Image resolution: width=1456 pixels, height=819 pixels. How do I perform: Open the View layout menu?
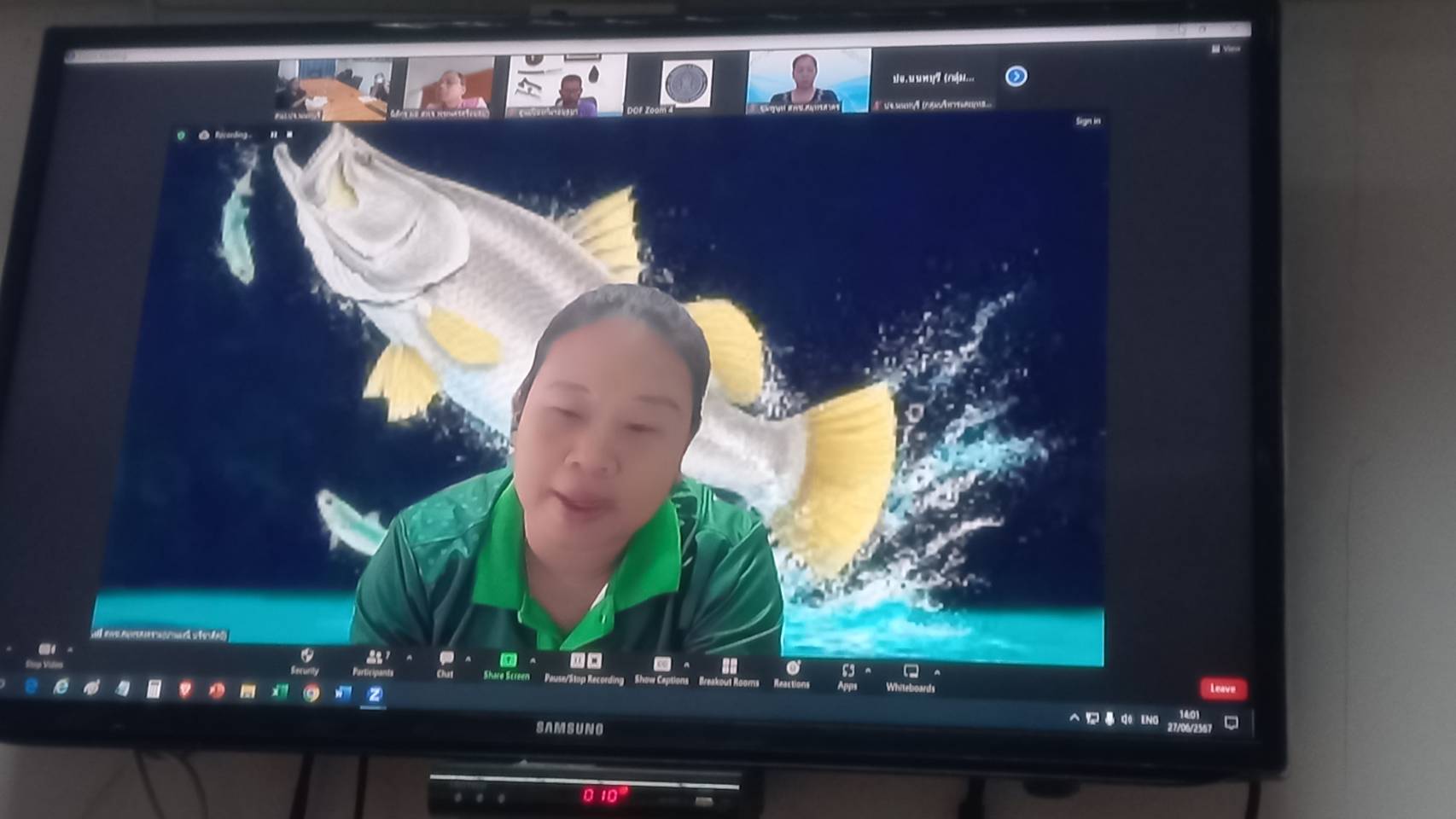(1226, 49)
